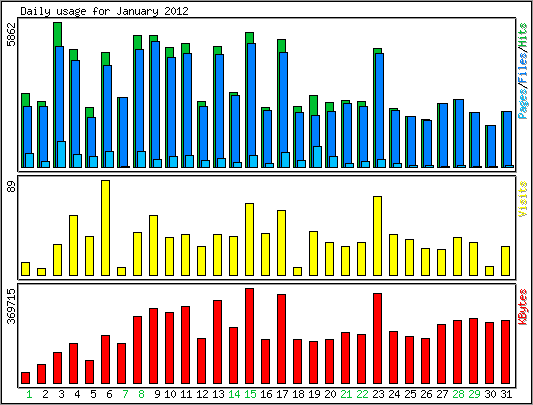Select the 89 visits axis value
The width and height of the screenshot is (533, 405).
click(x=11, y=187)
